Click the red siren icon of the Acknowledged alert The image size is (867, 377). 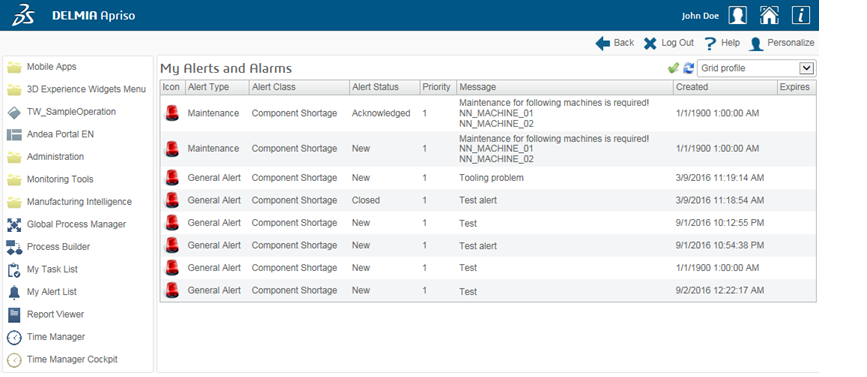[173, 113]
